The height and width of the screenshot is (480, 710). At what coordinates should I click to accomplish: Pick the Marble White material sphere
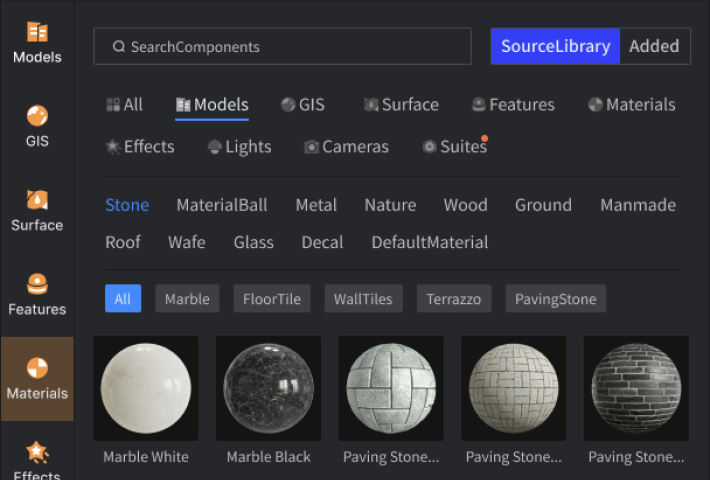[x=146, y=389]
